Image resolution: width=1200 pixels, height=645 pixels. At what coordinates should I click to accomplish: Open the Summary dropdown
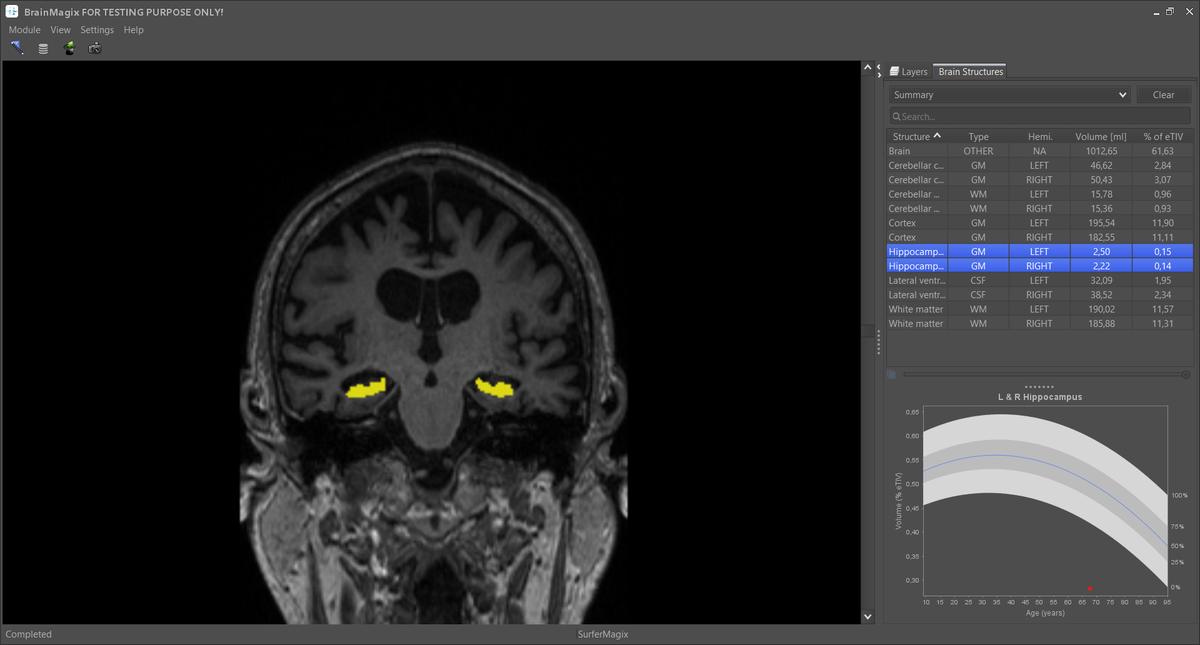pos(1010,95)
